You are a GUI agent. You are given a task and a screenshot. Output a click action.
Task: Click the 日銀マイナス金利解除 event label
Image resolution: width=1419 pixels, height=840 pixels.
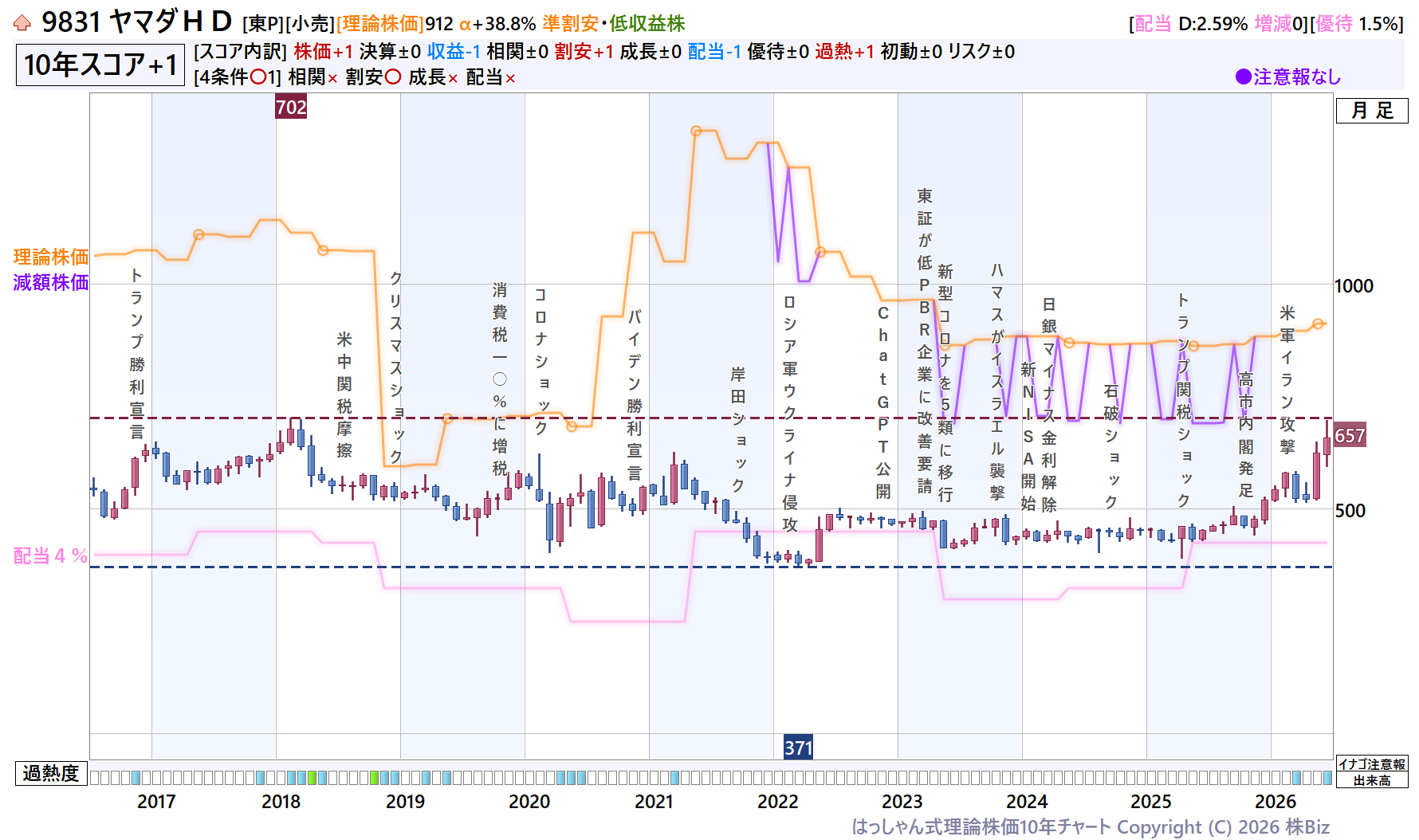(1049, 405)
